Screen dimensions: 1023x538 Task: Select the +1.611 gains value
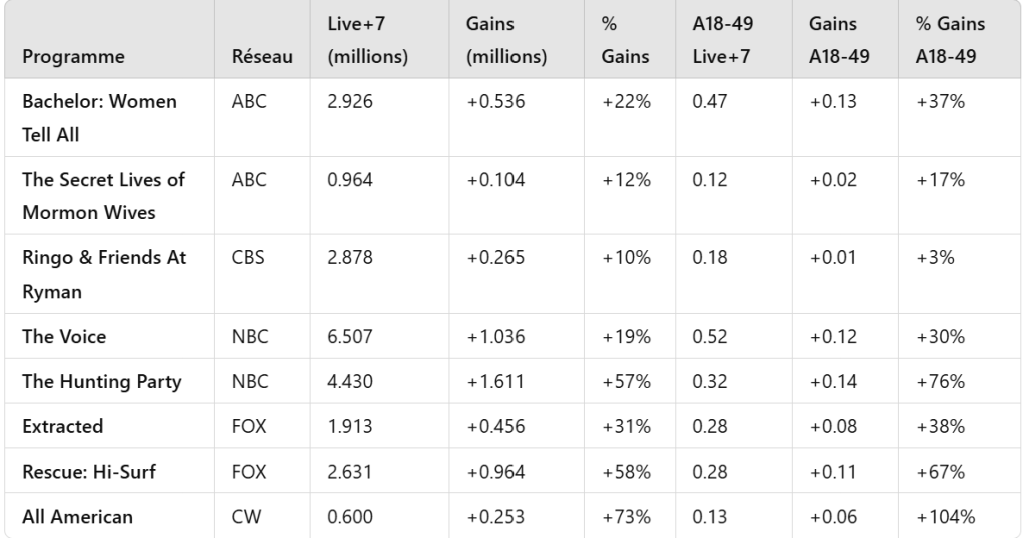tap(491, 382)
